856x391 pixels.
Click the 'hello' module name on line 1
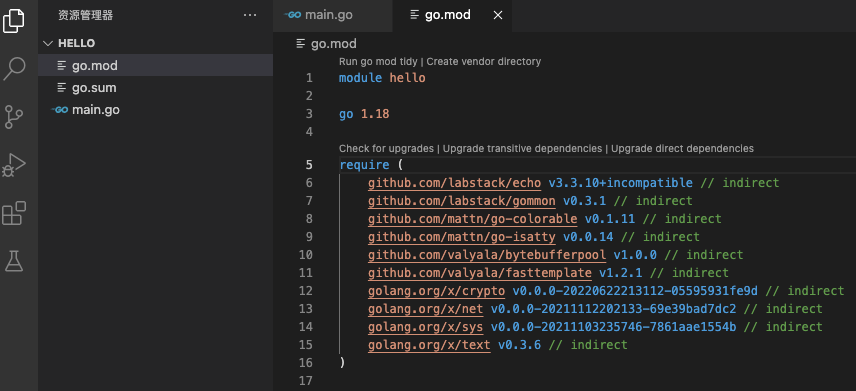(x=407, y=78)
